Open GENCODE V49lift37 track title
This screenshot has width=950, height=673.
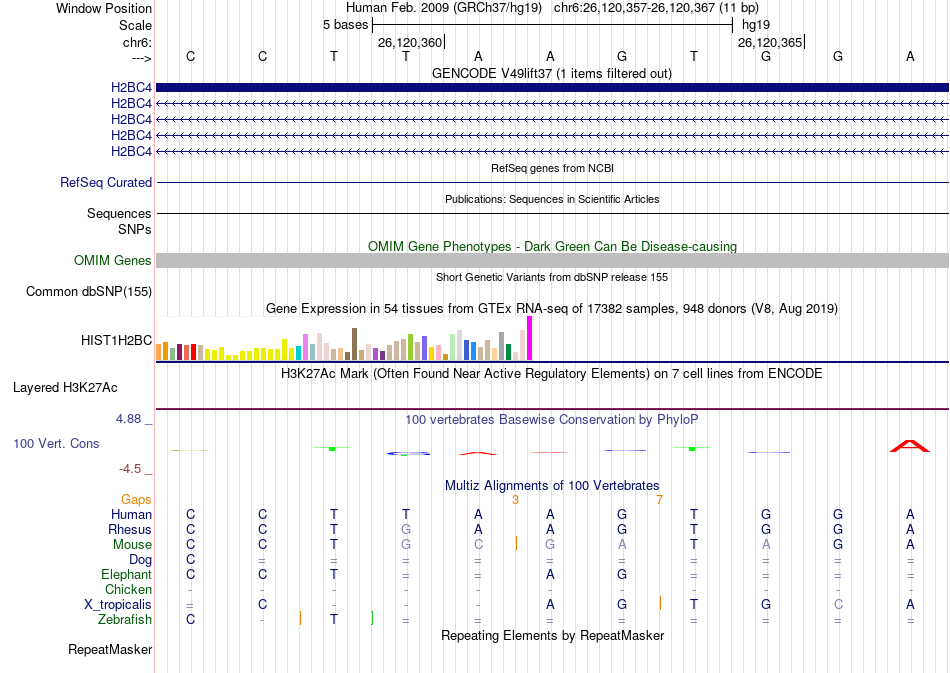click(551, 73)
